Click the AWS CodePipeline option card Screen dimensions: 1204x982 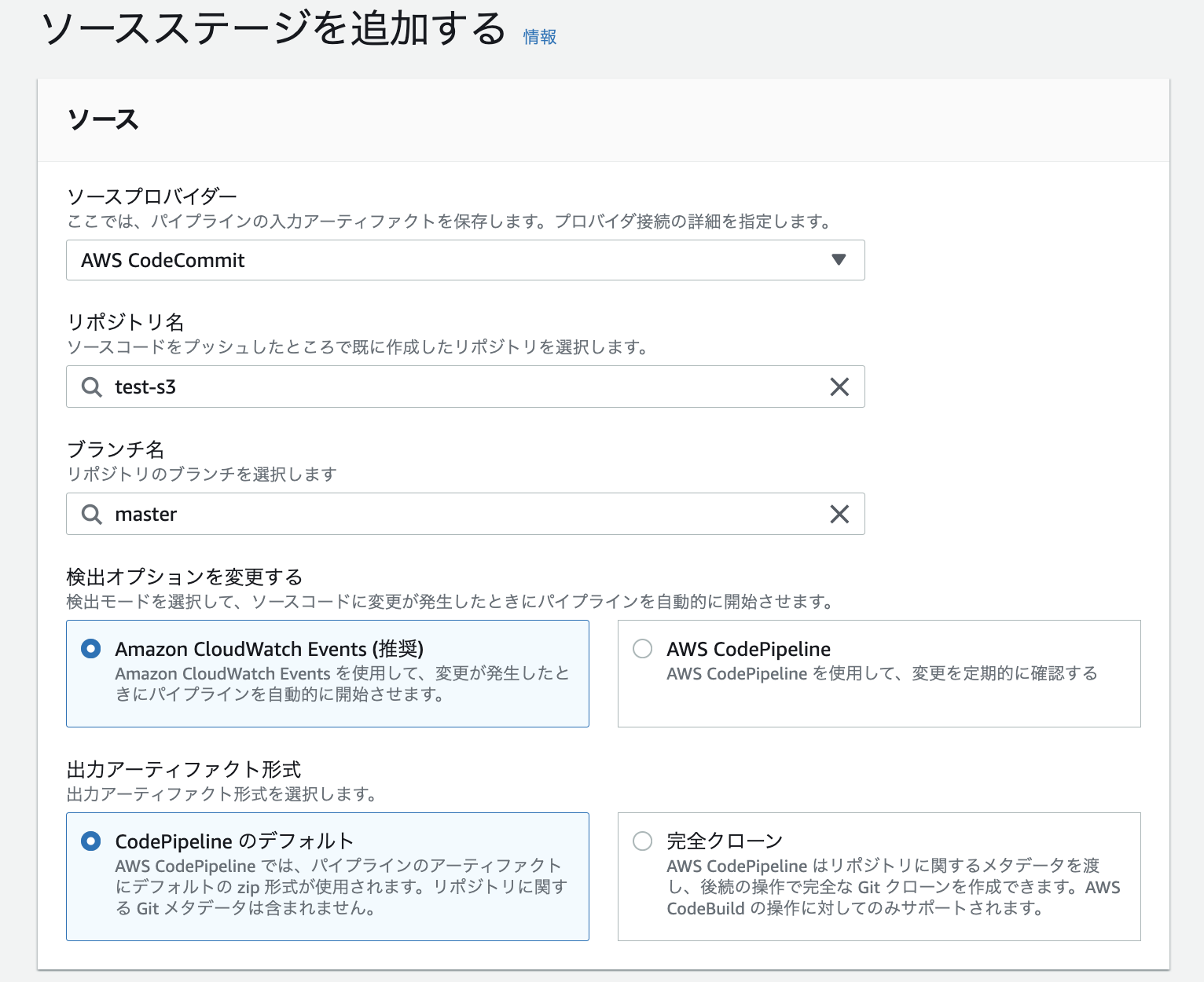pyautogui.click(x=879, y=673)
